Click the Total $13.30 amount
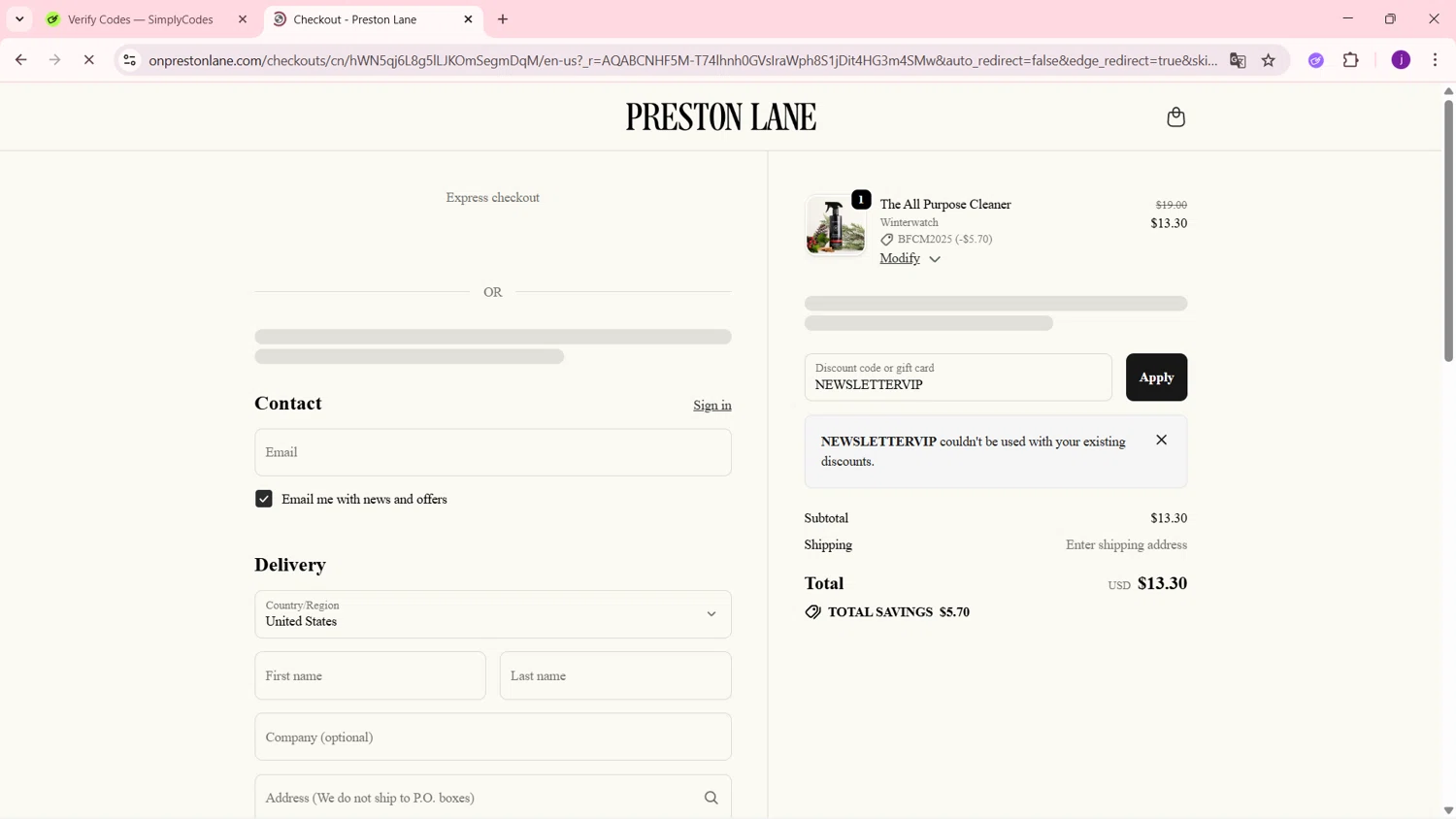1456x819 pixels. pos(1162,583)
